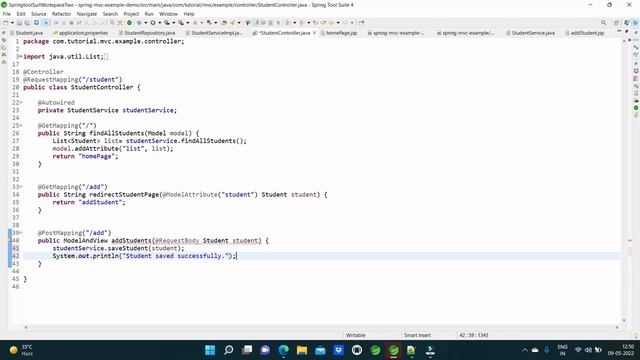Collapse the findAllStudents method fold at line 25
This screenshot has width=640, height=360.
[x=21, y=126]
